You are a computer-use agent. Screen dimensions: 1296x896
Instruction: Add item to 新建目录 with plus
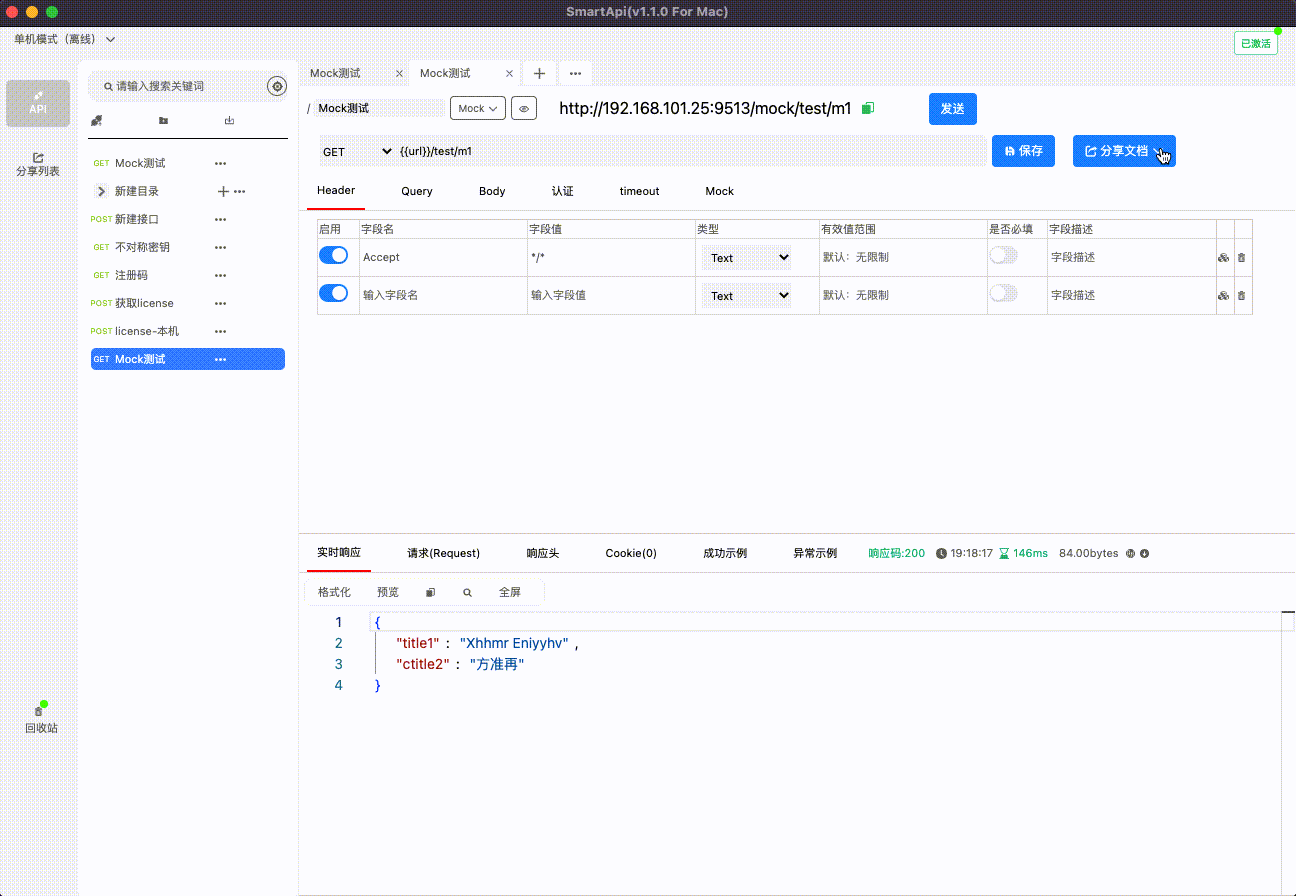(223, 191)
